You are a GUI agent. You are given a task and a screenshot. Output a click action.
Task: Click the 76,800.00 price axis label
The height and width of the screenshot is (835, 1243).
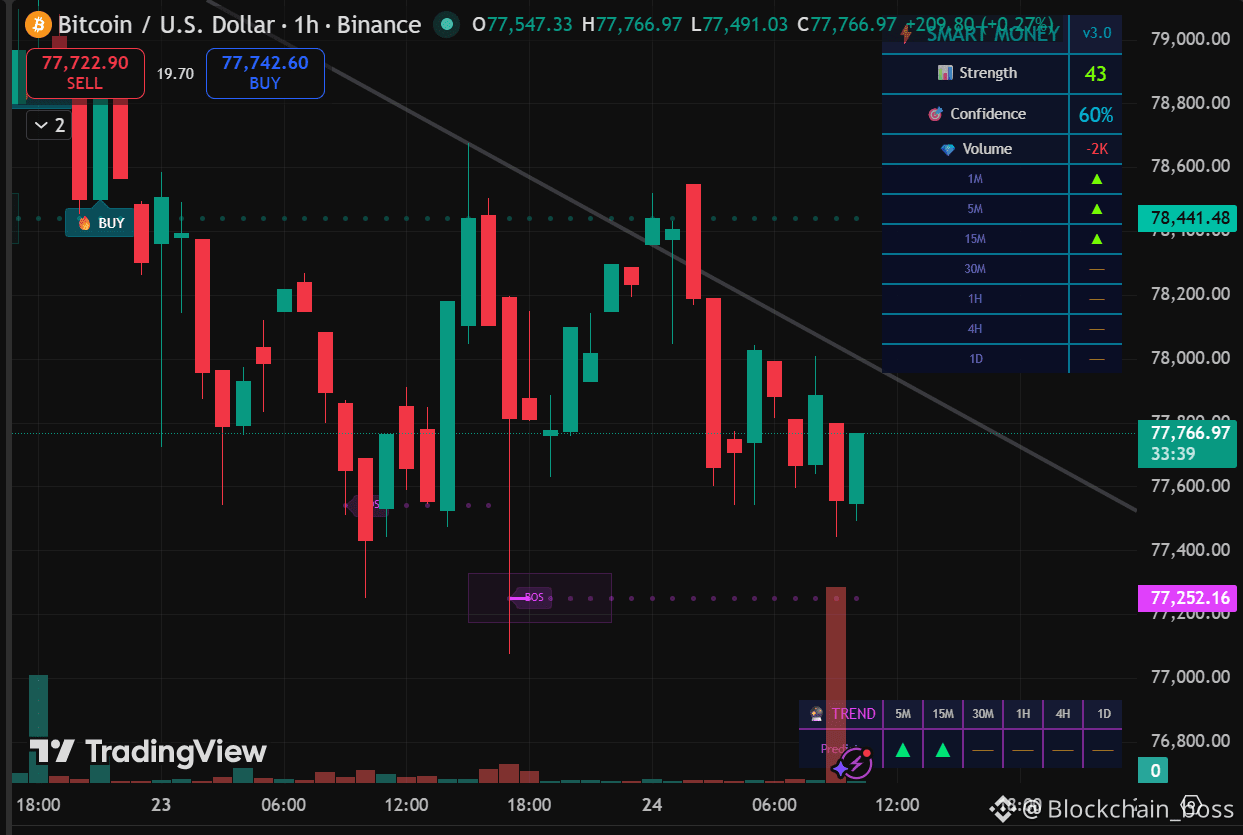click(1189, 741)
